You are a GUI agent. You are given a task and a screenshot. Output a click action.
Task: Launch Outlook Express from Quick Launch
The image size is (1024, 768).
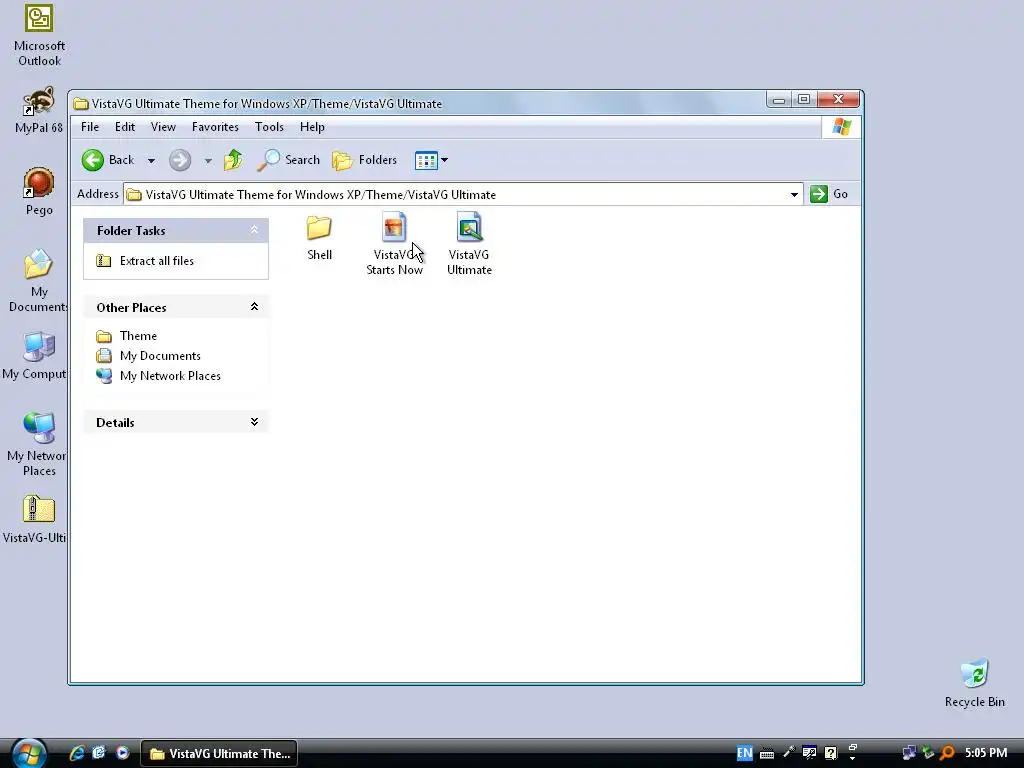pos(99,753)
